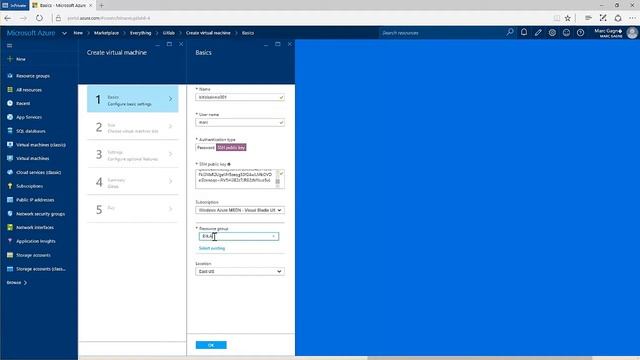Go to New breadcrumb
The height and width of the screenshot is (360, 640).
point(78,33)
